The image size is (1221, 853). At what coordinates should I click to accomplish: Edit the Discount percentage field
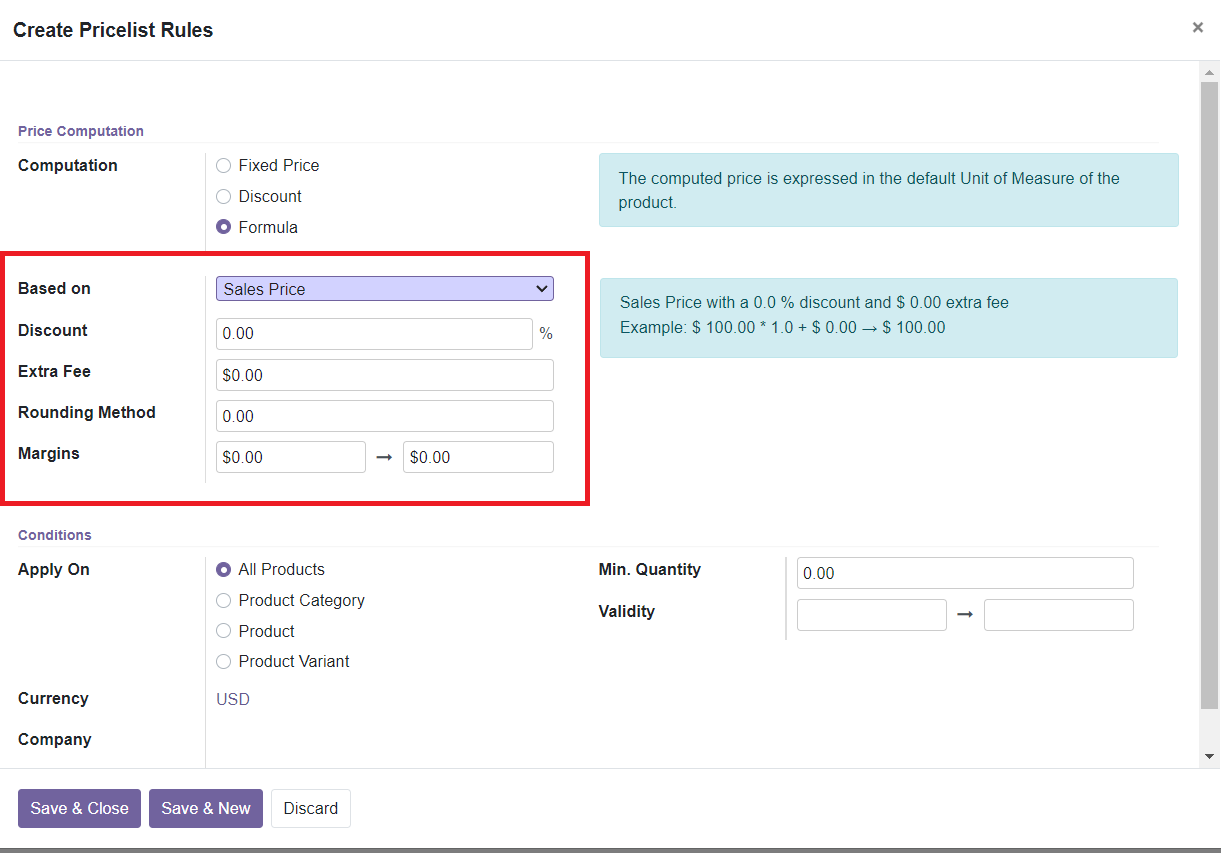click(374, 333)
